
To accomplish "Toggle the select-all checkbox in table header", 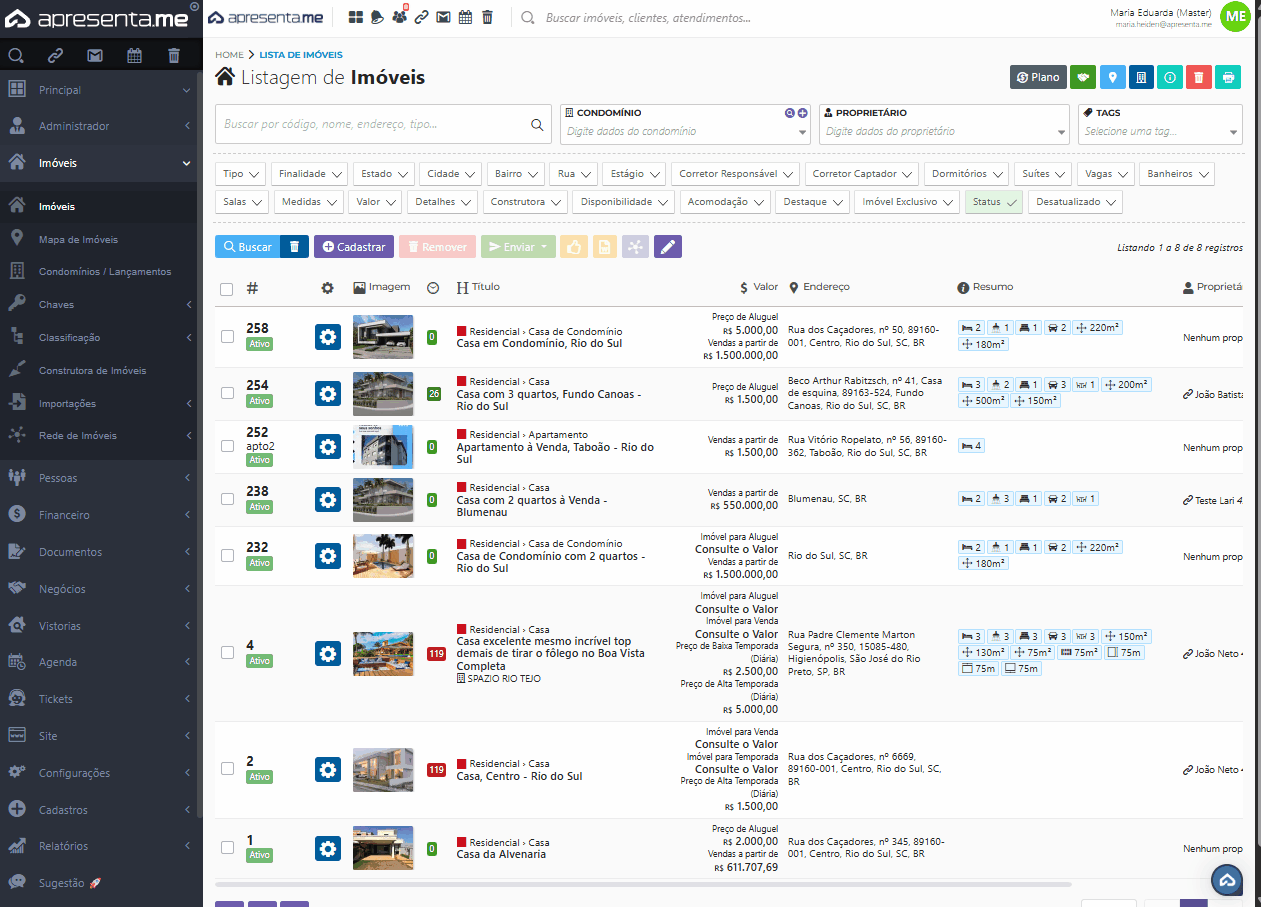I will (227, 289).
